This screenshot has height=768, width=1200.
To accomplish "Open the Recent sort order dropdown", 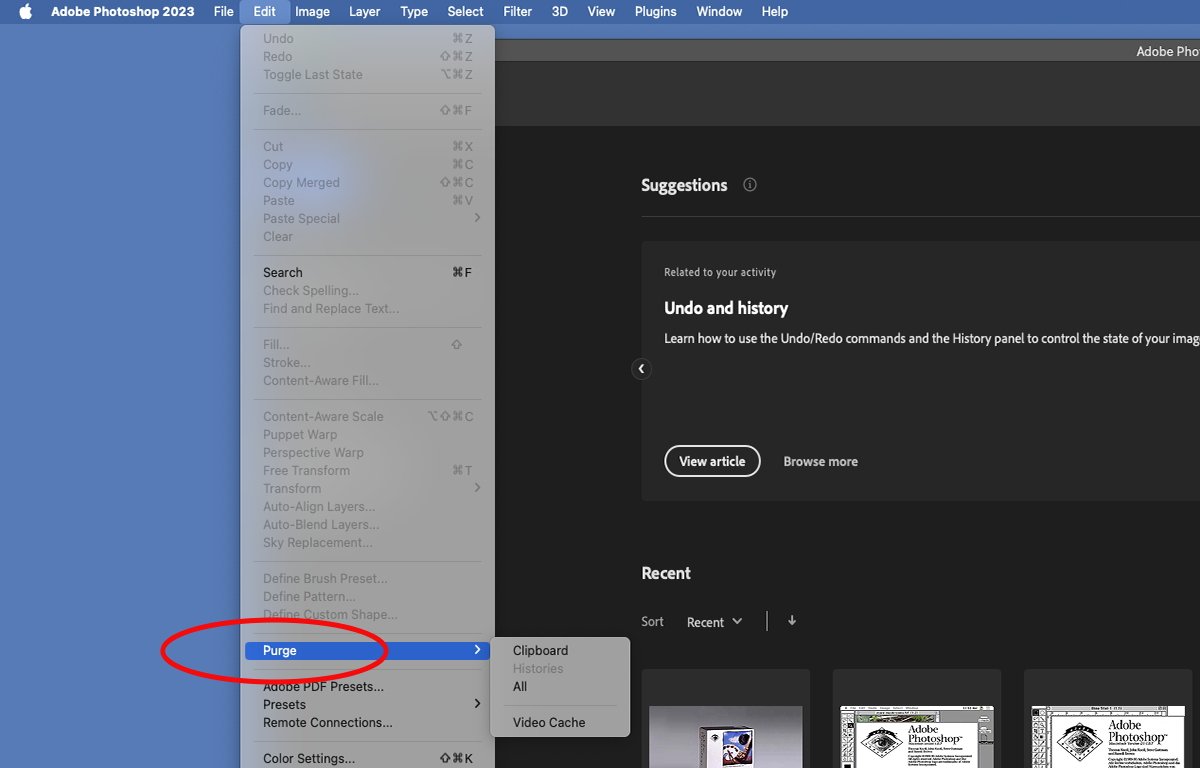I will (x=714, y=621).
